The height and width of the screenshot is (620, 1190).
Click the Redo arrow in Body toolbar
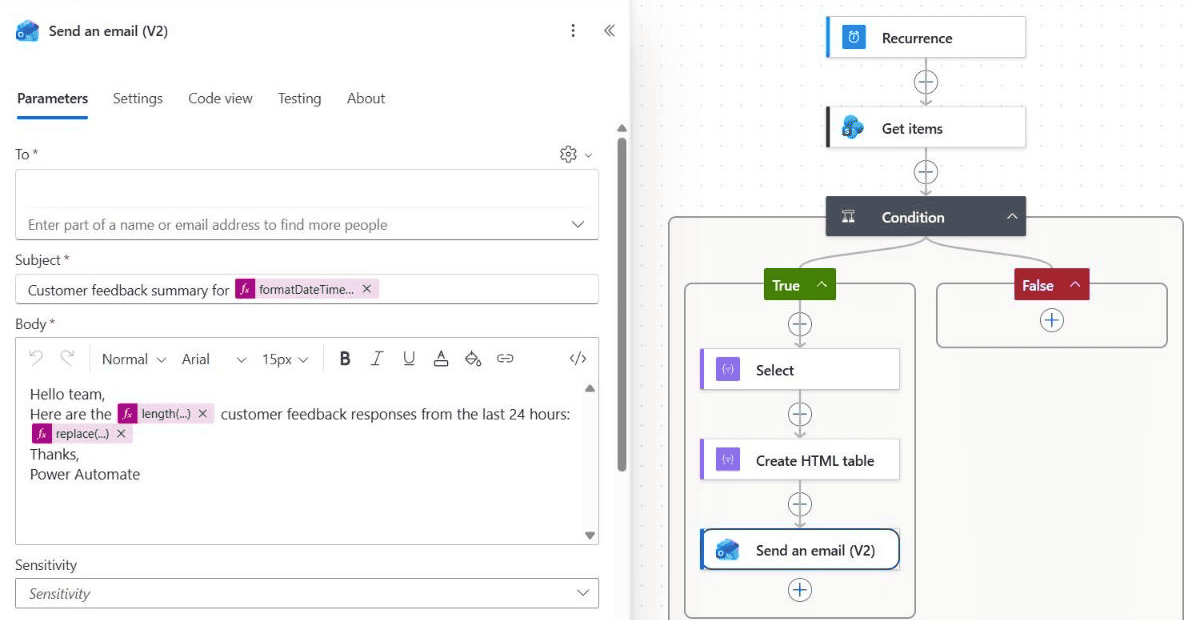(x=68, y=358)
